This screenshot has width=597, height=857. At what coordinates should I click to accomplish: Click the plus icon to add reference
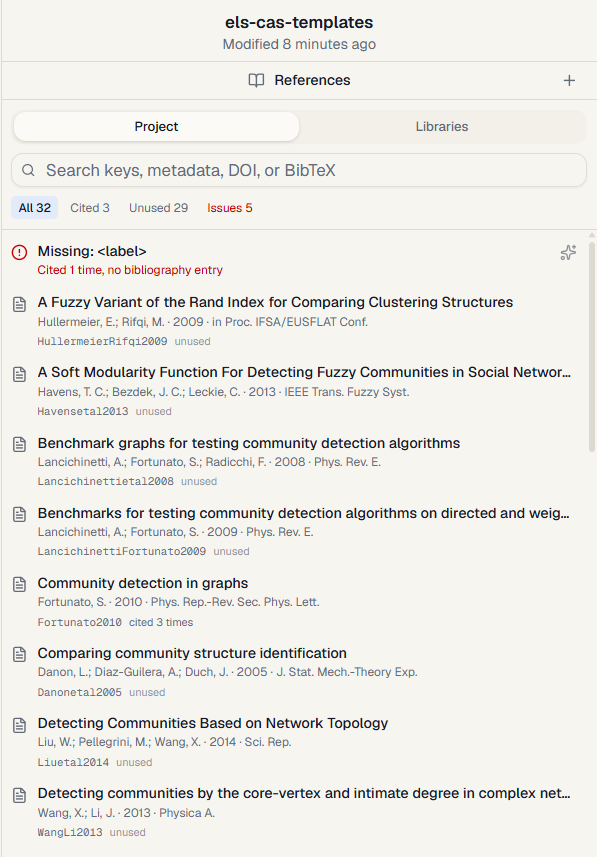569,80
